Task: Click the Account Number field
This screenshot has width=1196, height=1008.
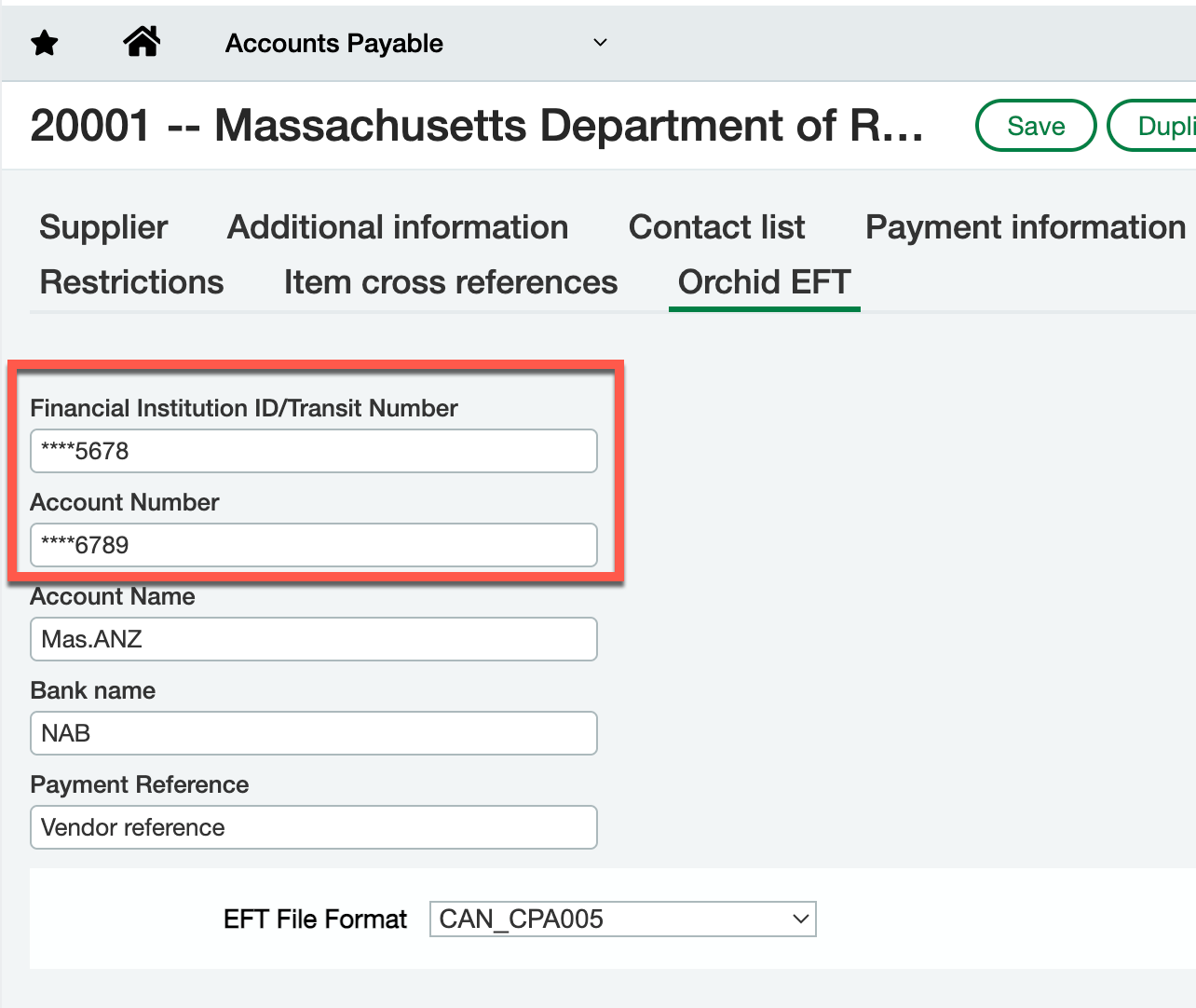Action: [x=313, y=546]
